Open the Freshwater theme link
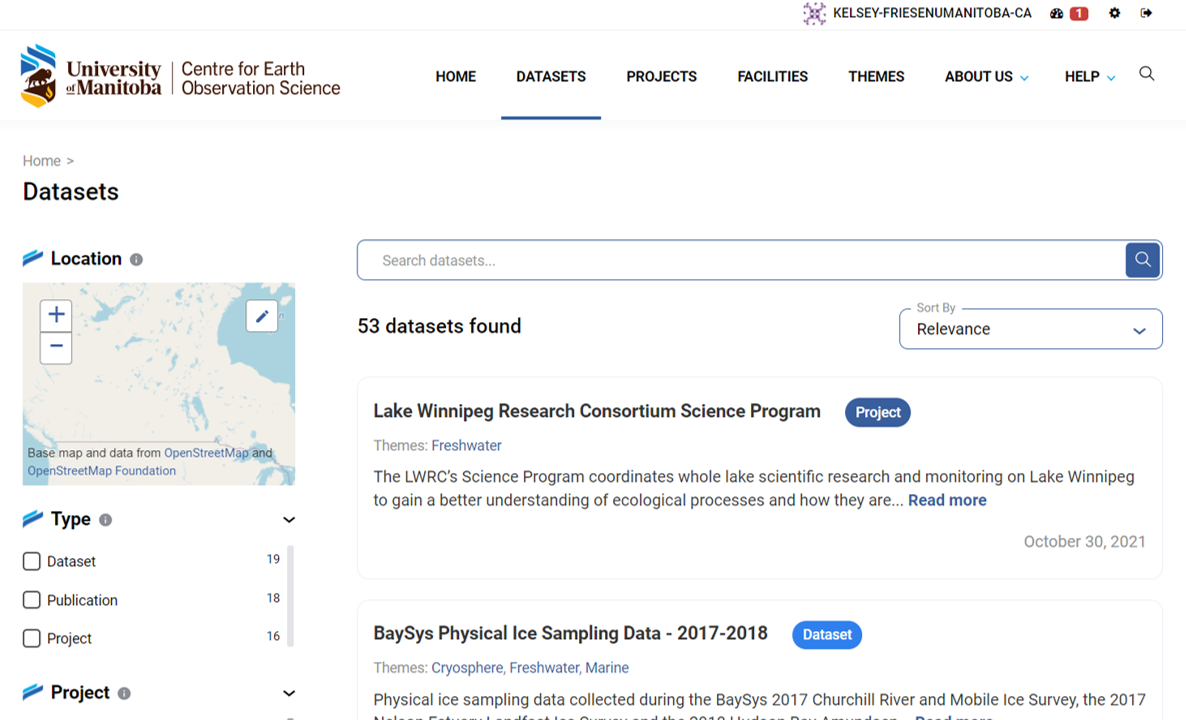This screenshot has width=1186, height=720. [x=466, y=446]
